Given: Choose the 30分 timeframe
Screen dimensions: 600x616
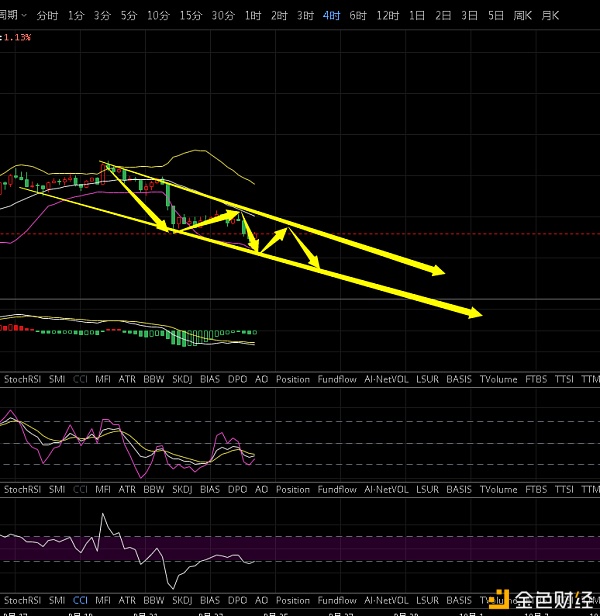Looking at the screenshot, I should pyautogui.click(x=223, y=16).
